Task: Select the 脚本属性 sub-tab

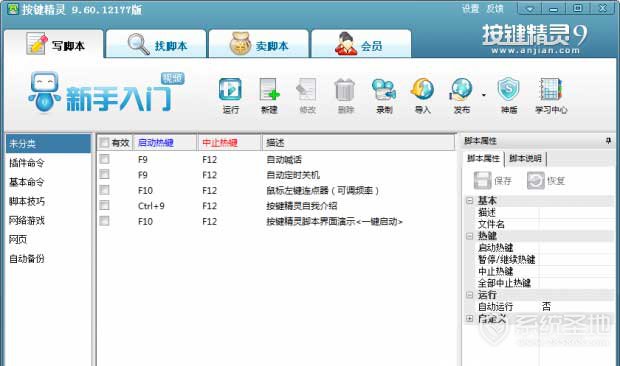Action: pyautogui.click(x=483, y=158)
